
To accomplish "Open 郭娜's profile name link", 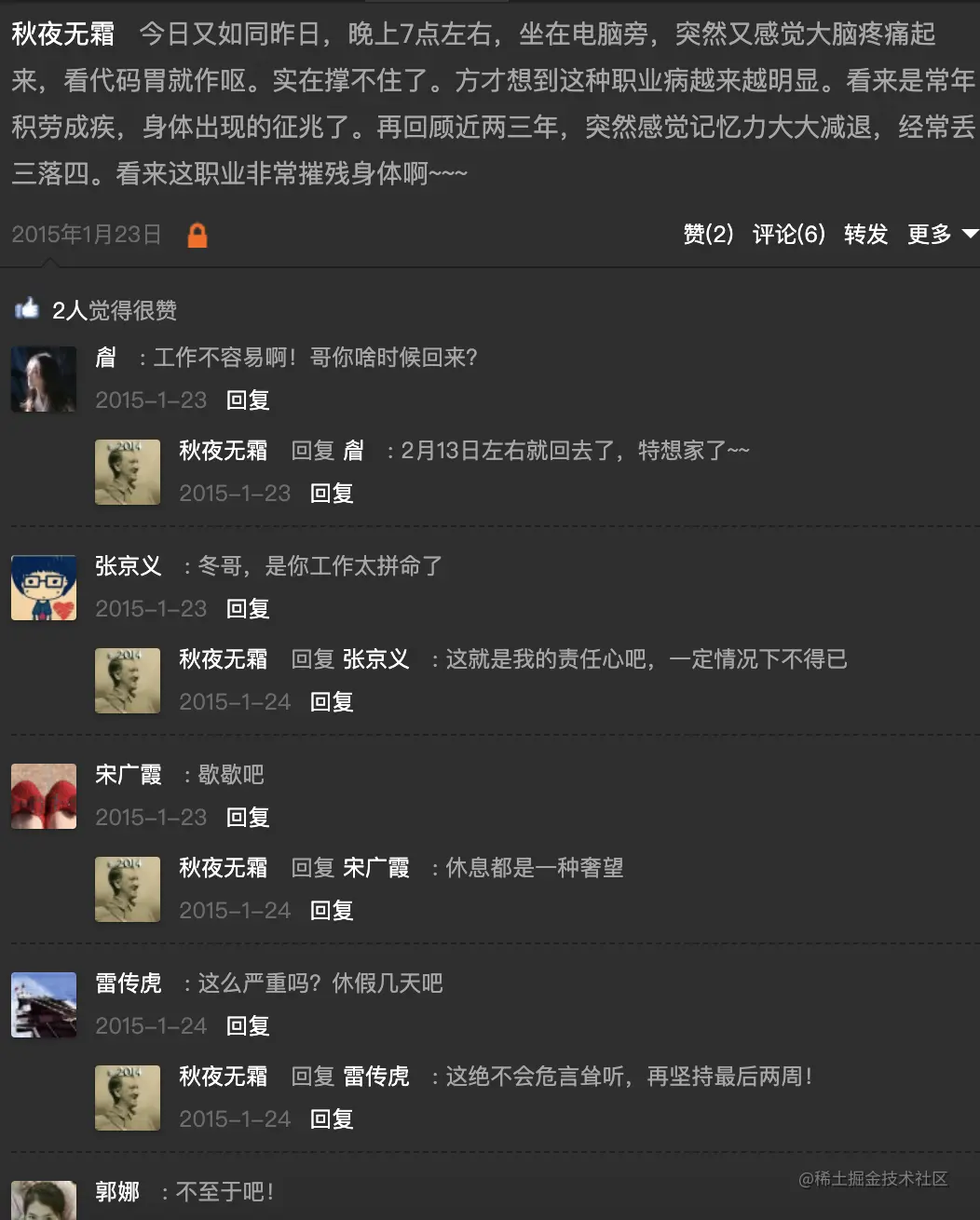I will coord(117,1192).
